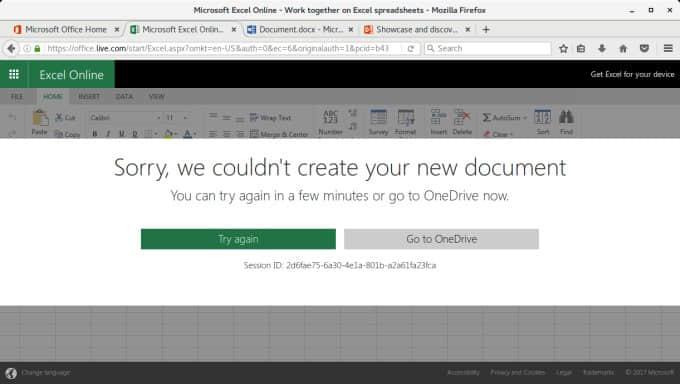680x384 pixels.
Task: Click the globe Change language icon
Action: [x=11, y=373]
